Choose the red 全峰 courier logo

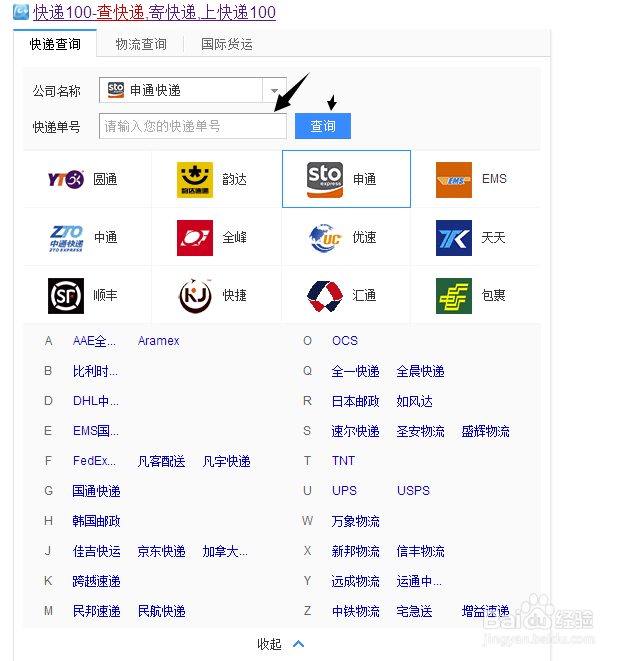click(x=195, y=238)
